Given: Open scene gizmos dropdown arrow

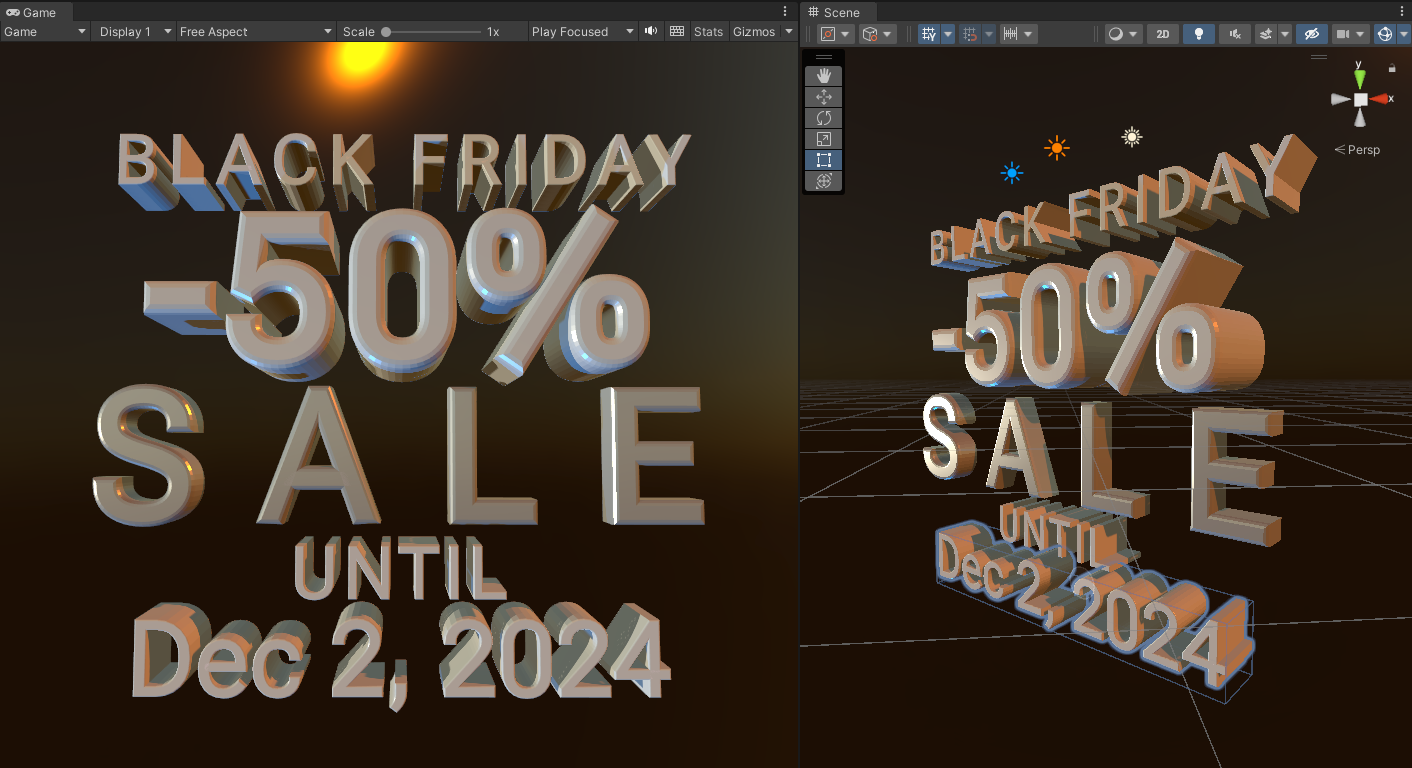Looking at the screenshot, I should click(x=1403, y=34).
